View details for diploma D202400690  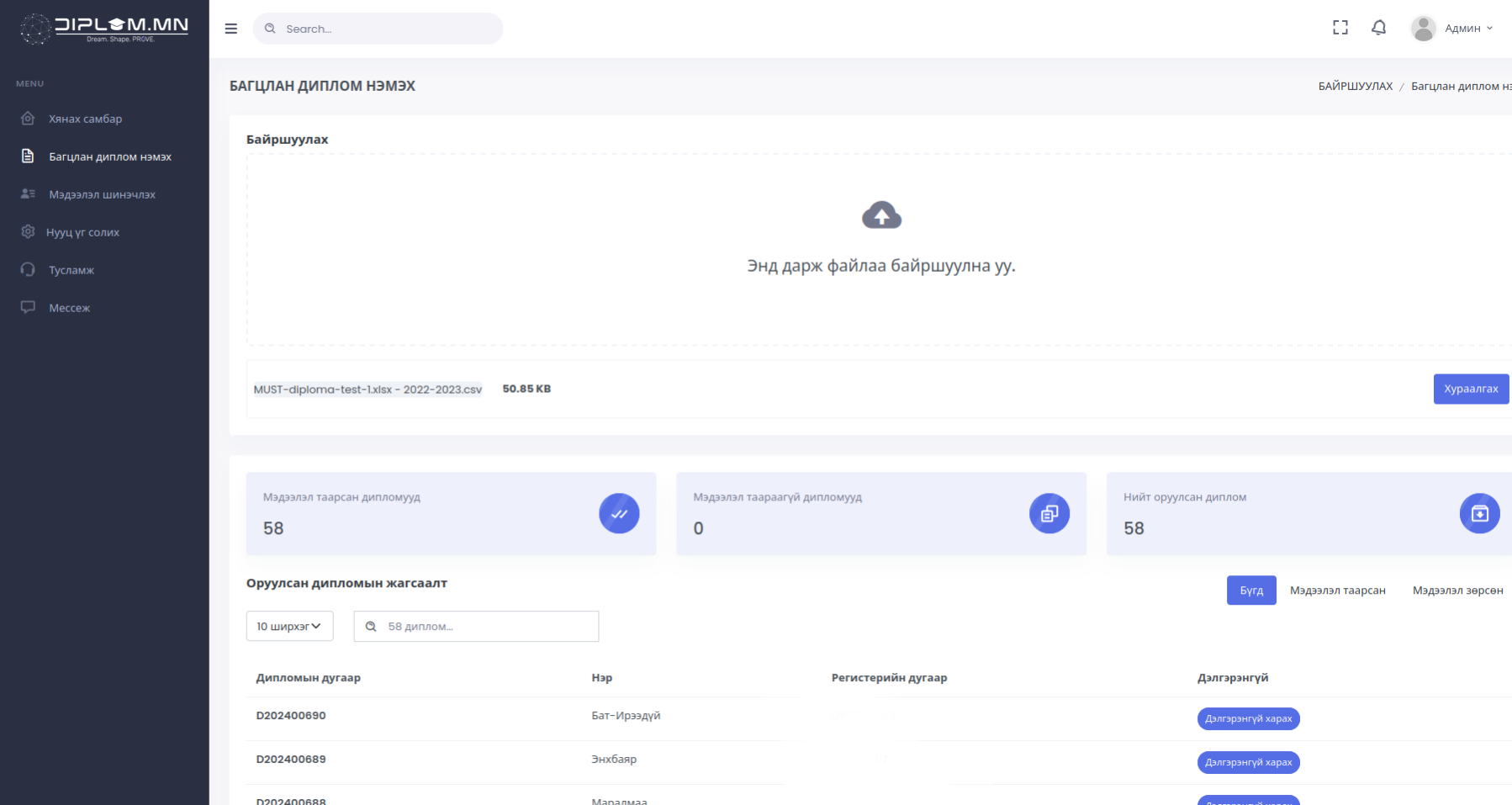tap(1248, 718)
